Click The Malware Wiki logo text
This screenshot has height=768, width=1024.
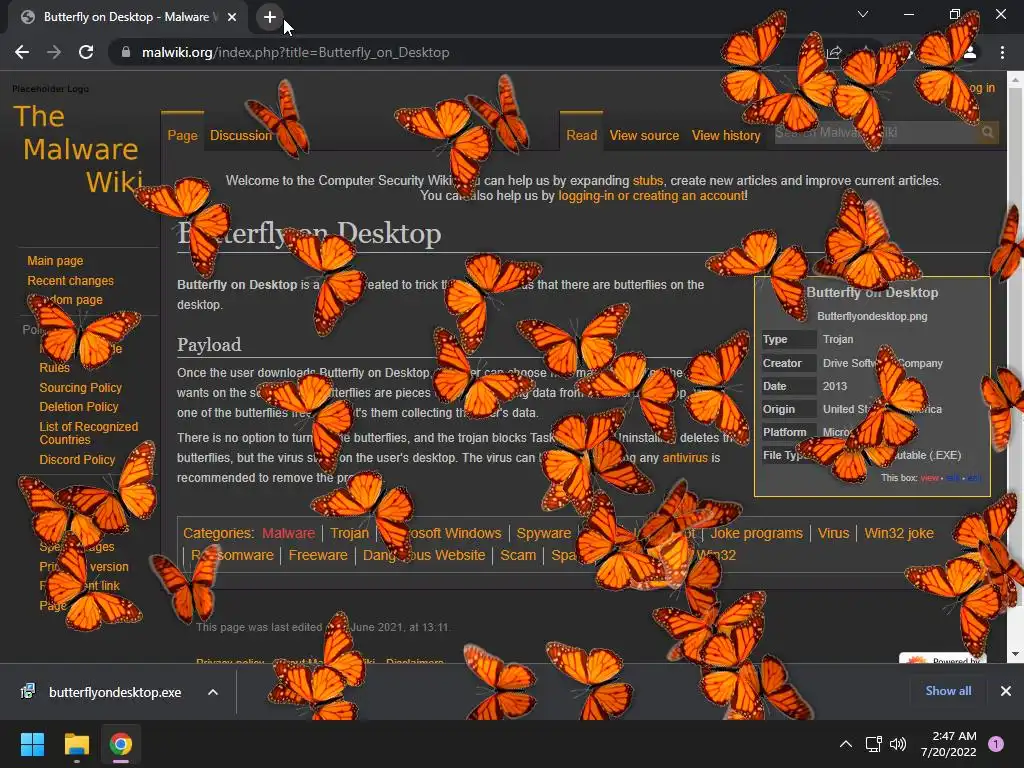tap(78, 149)
